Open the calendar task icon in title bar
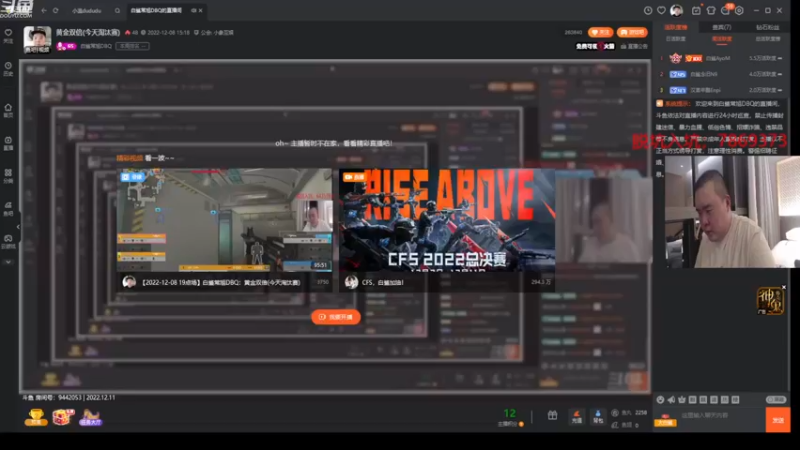This screenshot has width=800, height=450. 696,10
